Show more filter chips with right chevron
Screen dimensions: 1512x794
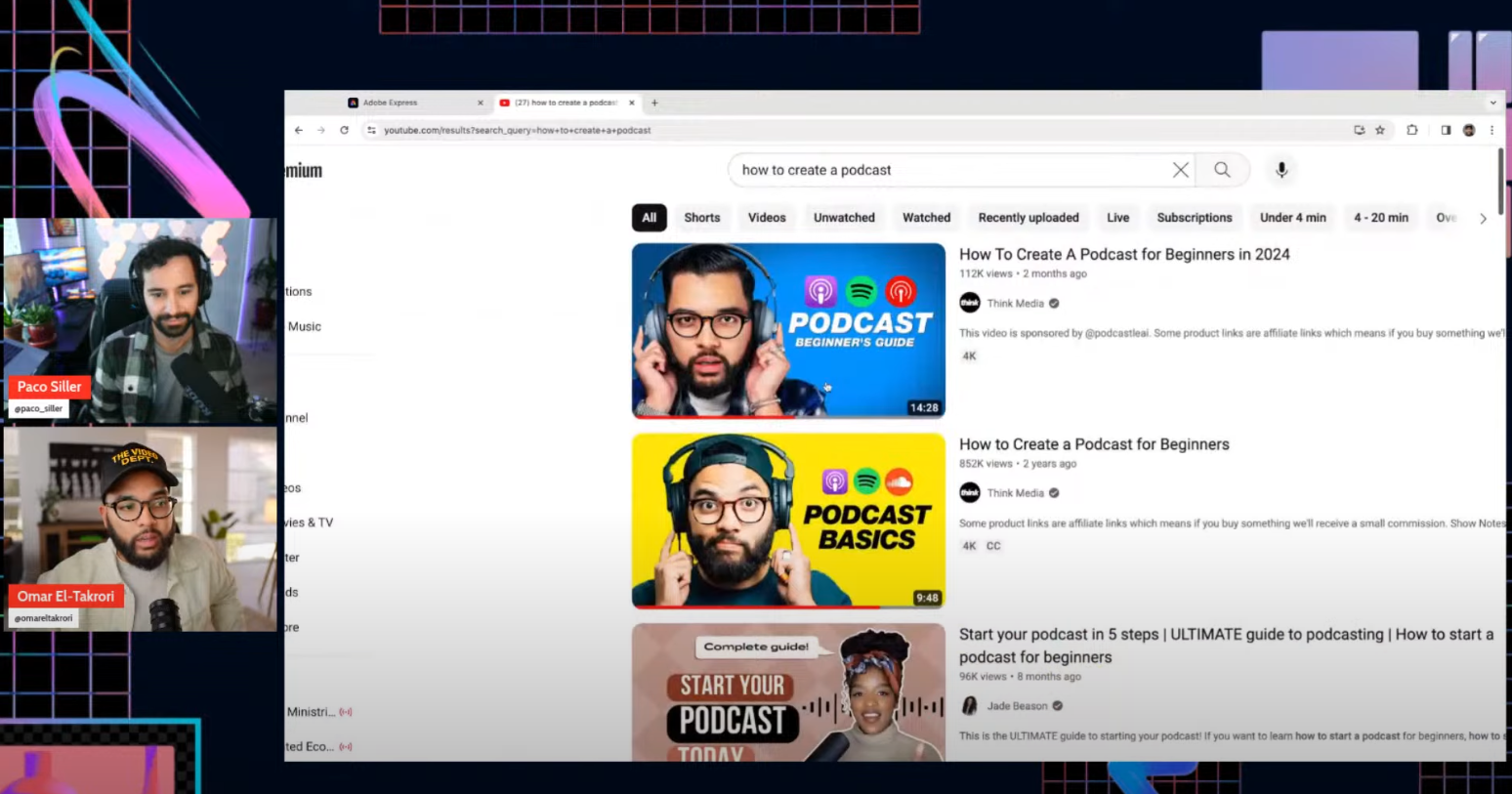(1483, 219)
